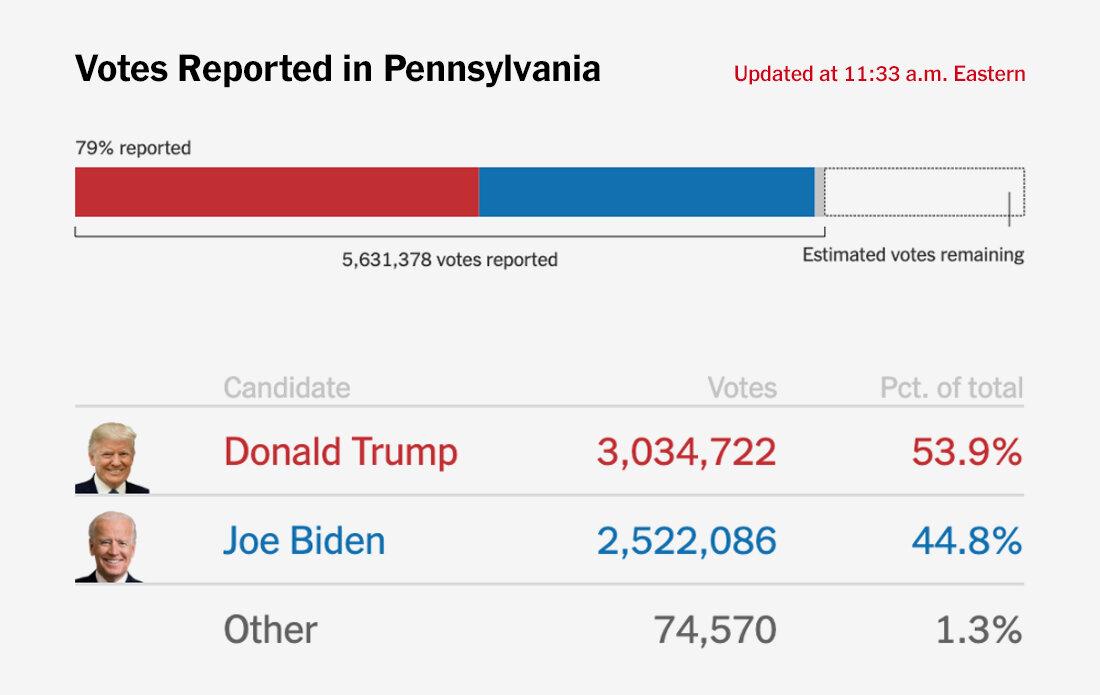
Task: Click the 5,631,378 votes reported label
Action: [449, 260]
